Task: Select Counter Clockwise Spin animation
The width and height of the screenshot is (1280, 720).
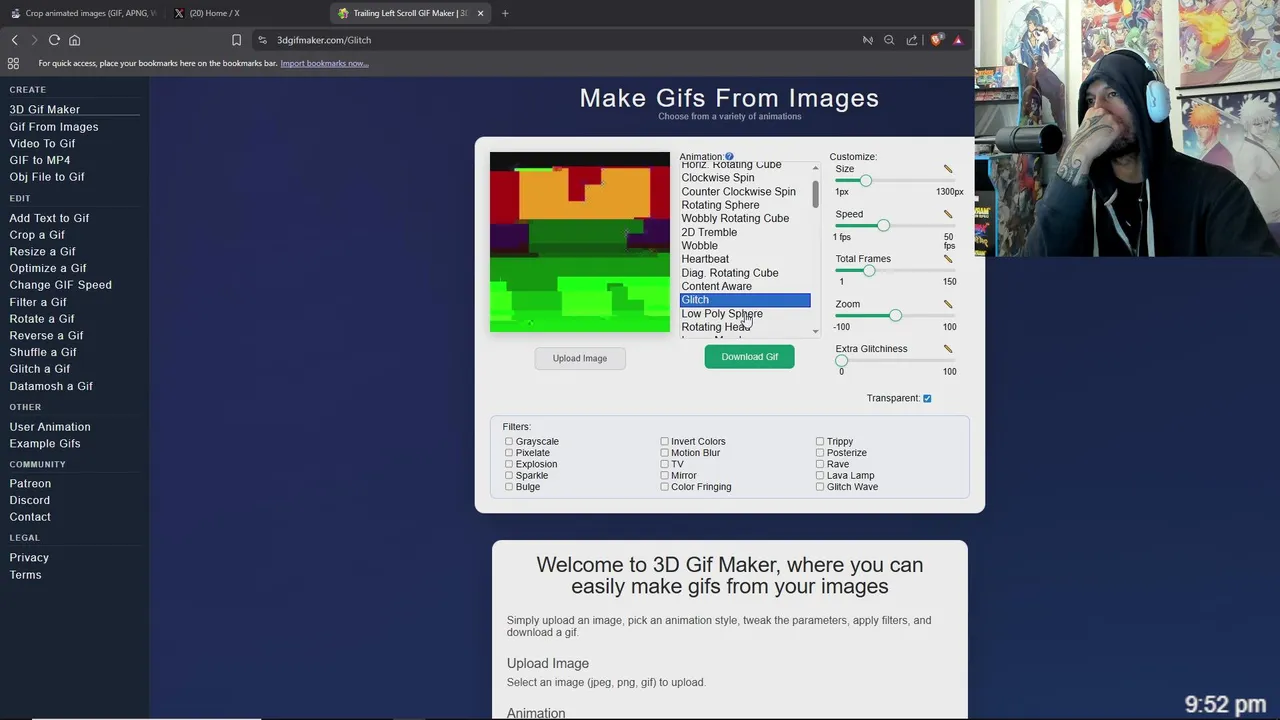Action: pos(745,191)
